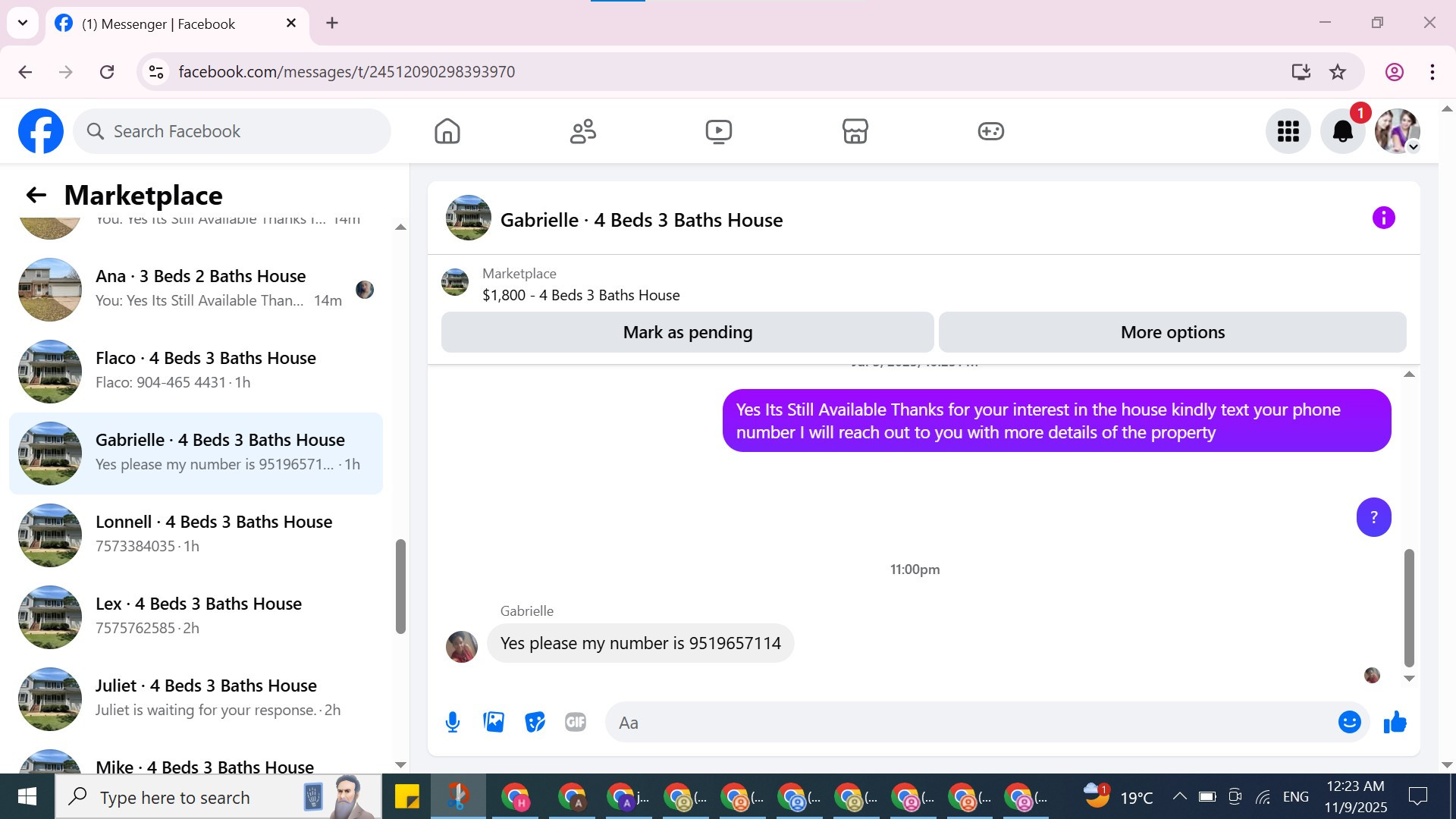The width and height of the screenshot is (1456, 819).
Task: Open the Facebook menu grid icon
Action: pos(1288,131)
